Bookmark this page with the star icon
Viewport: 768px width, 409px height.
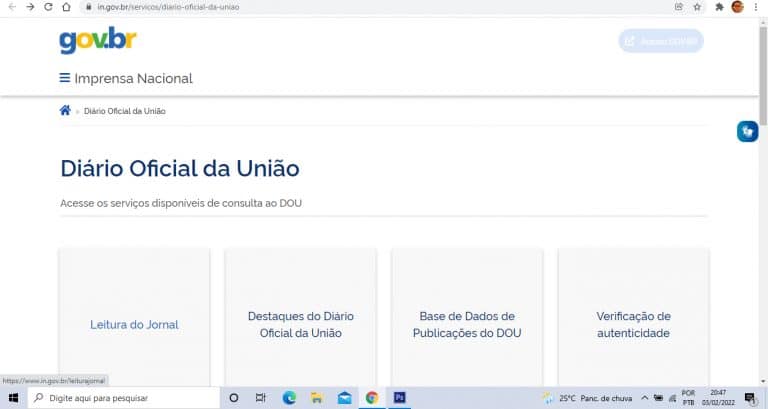(697, 7)
